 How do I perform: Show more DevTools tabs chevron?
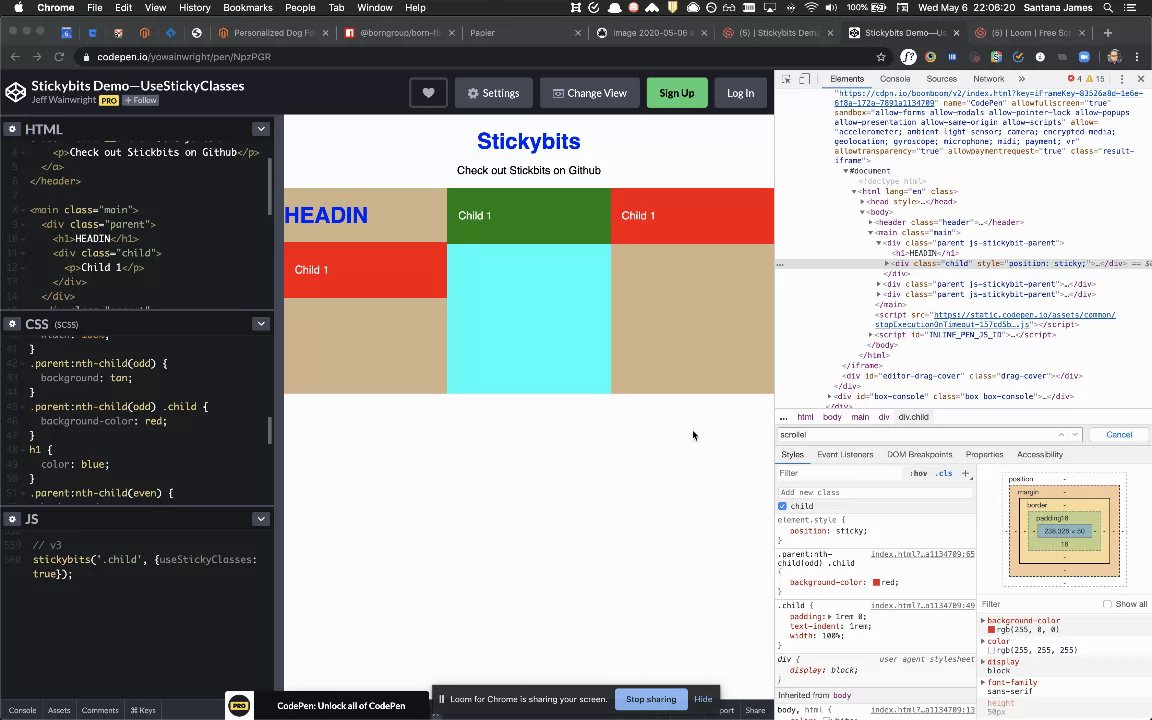[x=1021, y=79]
